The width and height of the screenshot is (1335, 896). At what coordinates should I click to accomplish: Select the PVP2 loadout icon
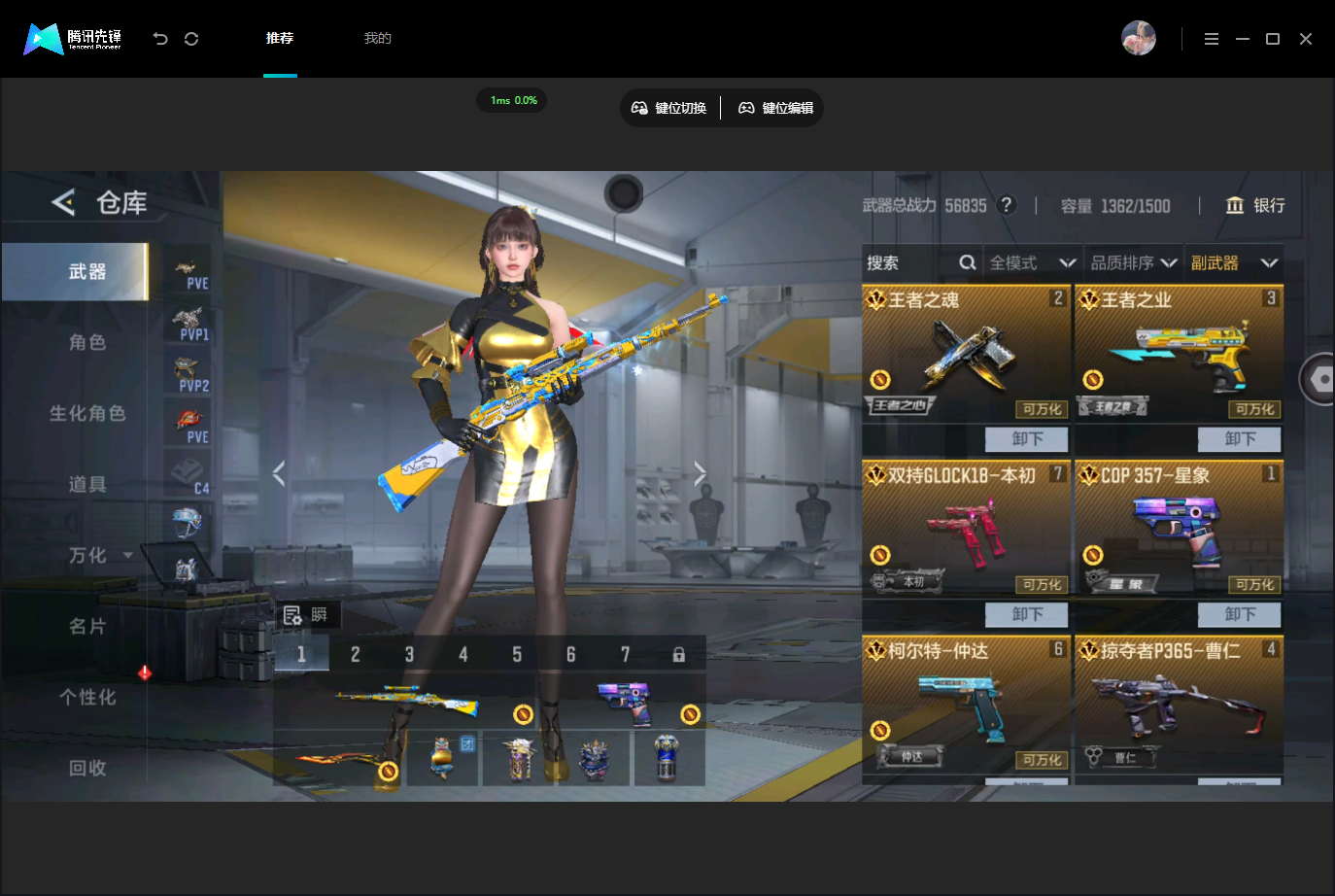tap(188, 375)
